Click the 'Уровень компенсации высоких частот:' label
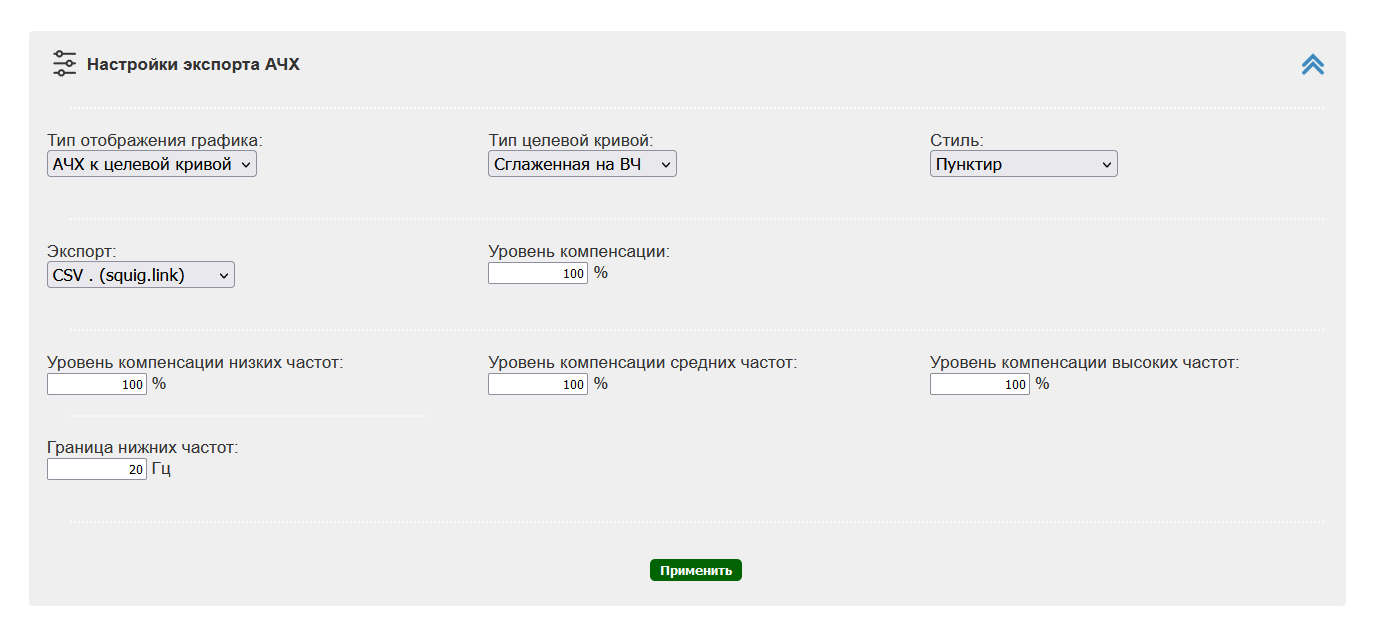1380x636 pixels. [x=1084, y=362]
